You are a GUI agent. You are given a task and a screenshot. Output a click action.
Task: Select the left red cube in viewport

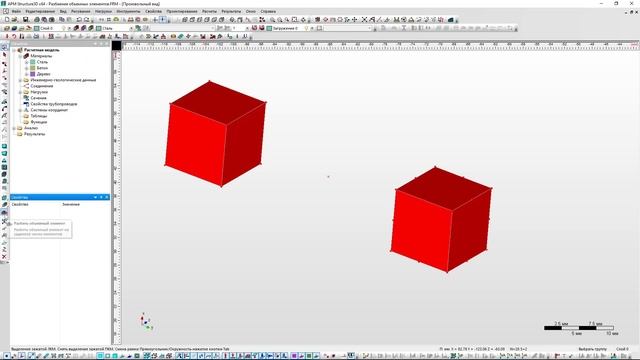pos(216,134)
